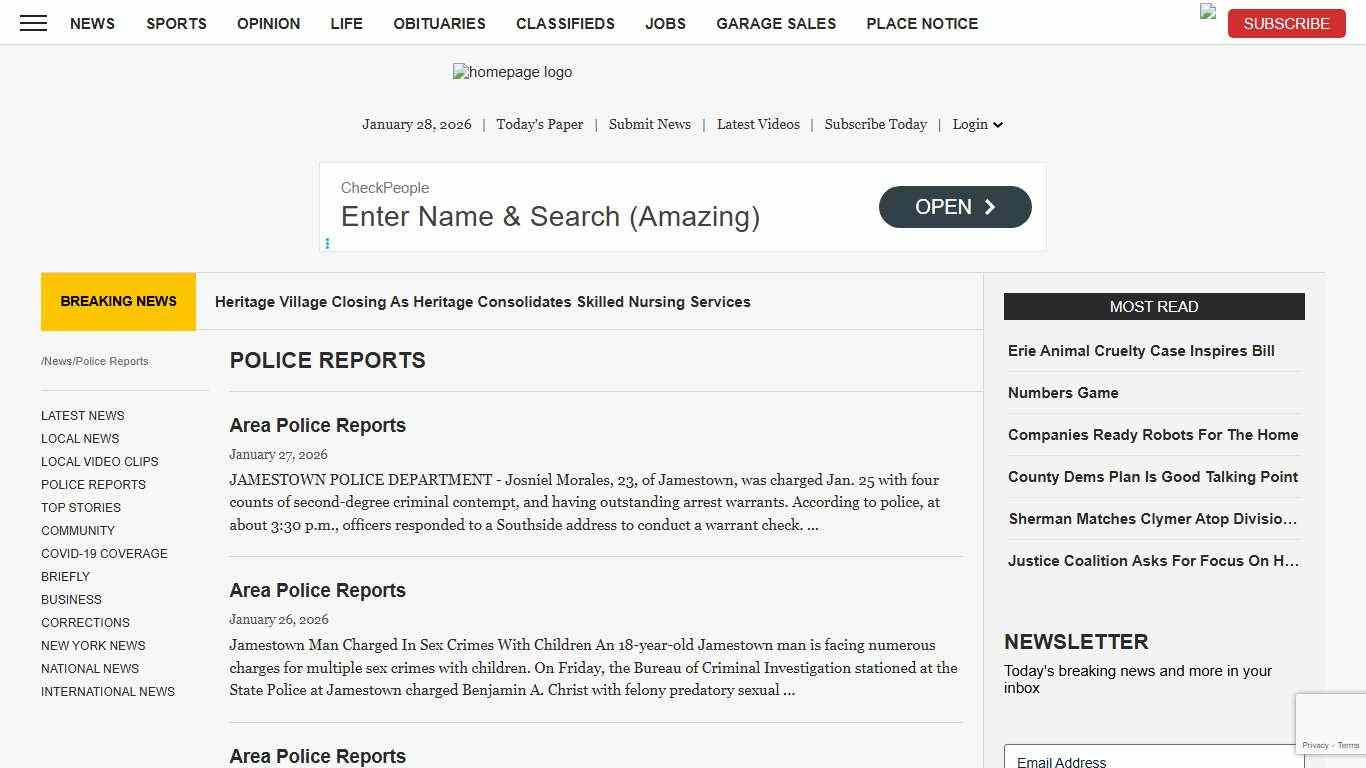Select POLICE REPORTS in the sidebar
Screen dimensions: 1366x768
[93, 484]
